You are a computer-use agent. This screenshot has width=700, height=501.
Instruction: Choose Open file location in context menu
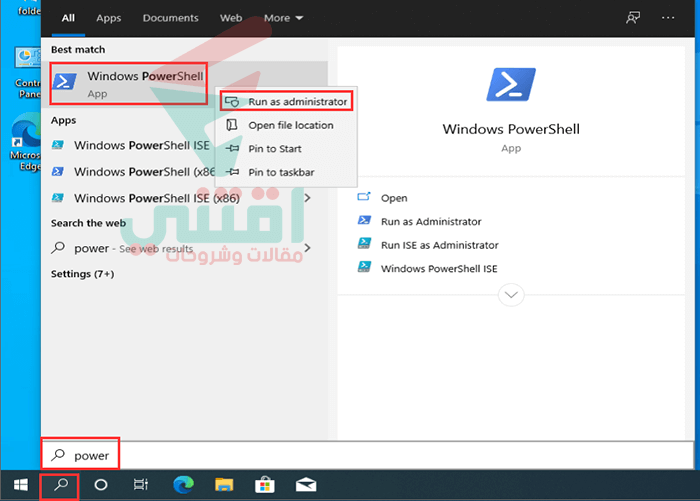pos(287,125)
